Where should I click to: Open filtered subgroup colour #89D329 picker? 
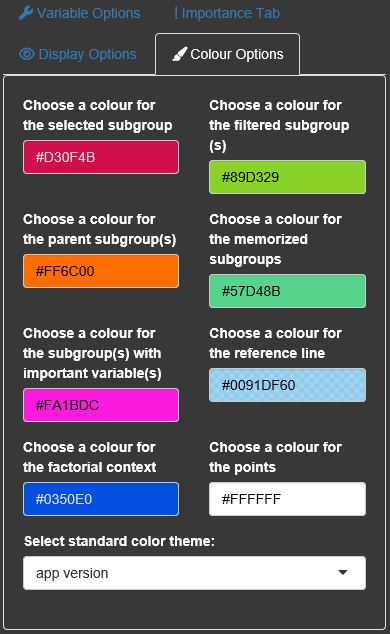coord(287,177)
